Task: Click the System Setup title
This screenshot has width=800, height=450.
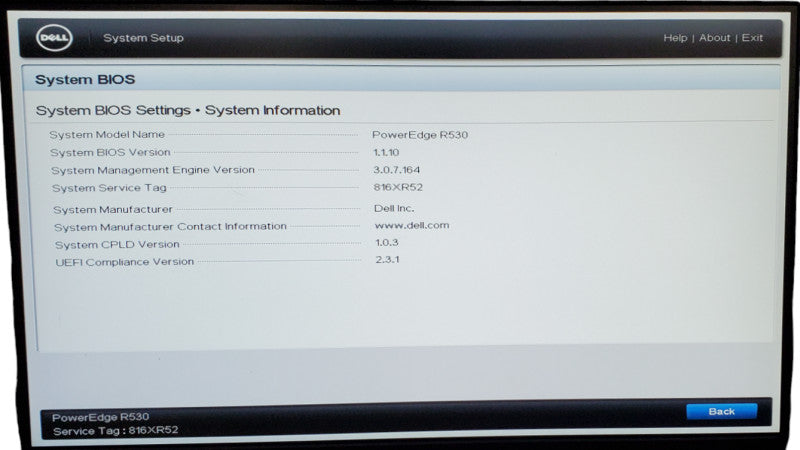Action: click(x=143, y=38)
